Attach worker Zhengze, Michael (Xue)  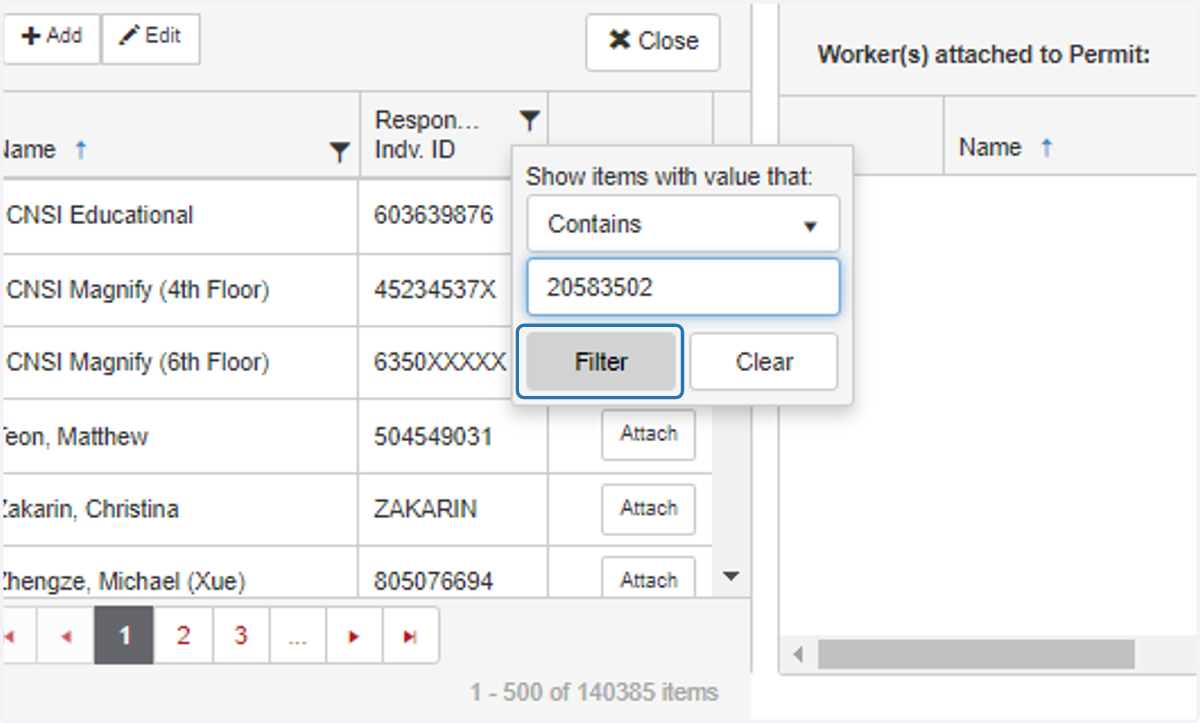[x=648, y=579]
